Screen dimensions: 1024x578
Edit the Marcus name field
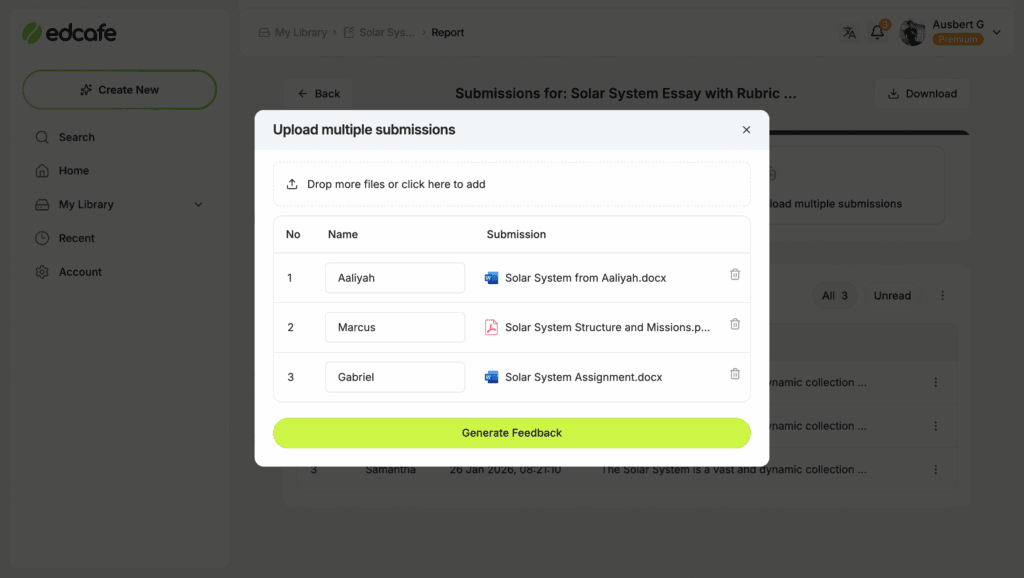coord(394,327)
